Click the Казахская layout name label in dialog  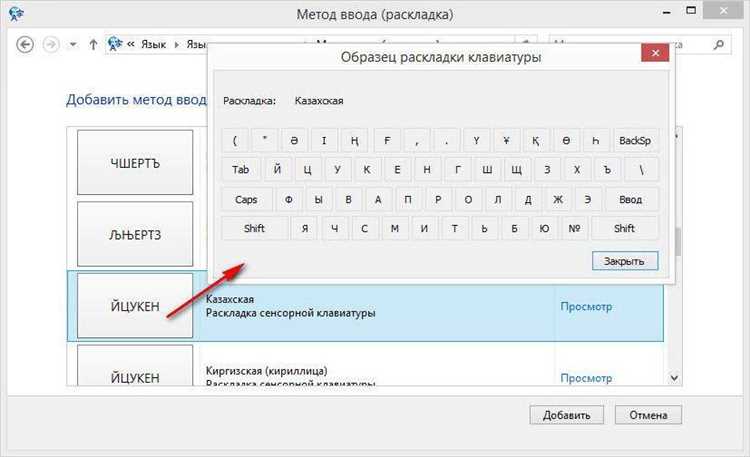click(x=319, y=100)
